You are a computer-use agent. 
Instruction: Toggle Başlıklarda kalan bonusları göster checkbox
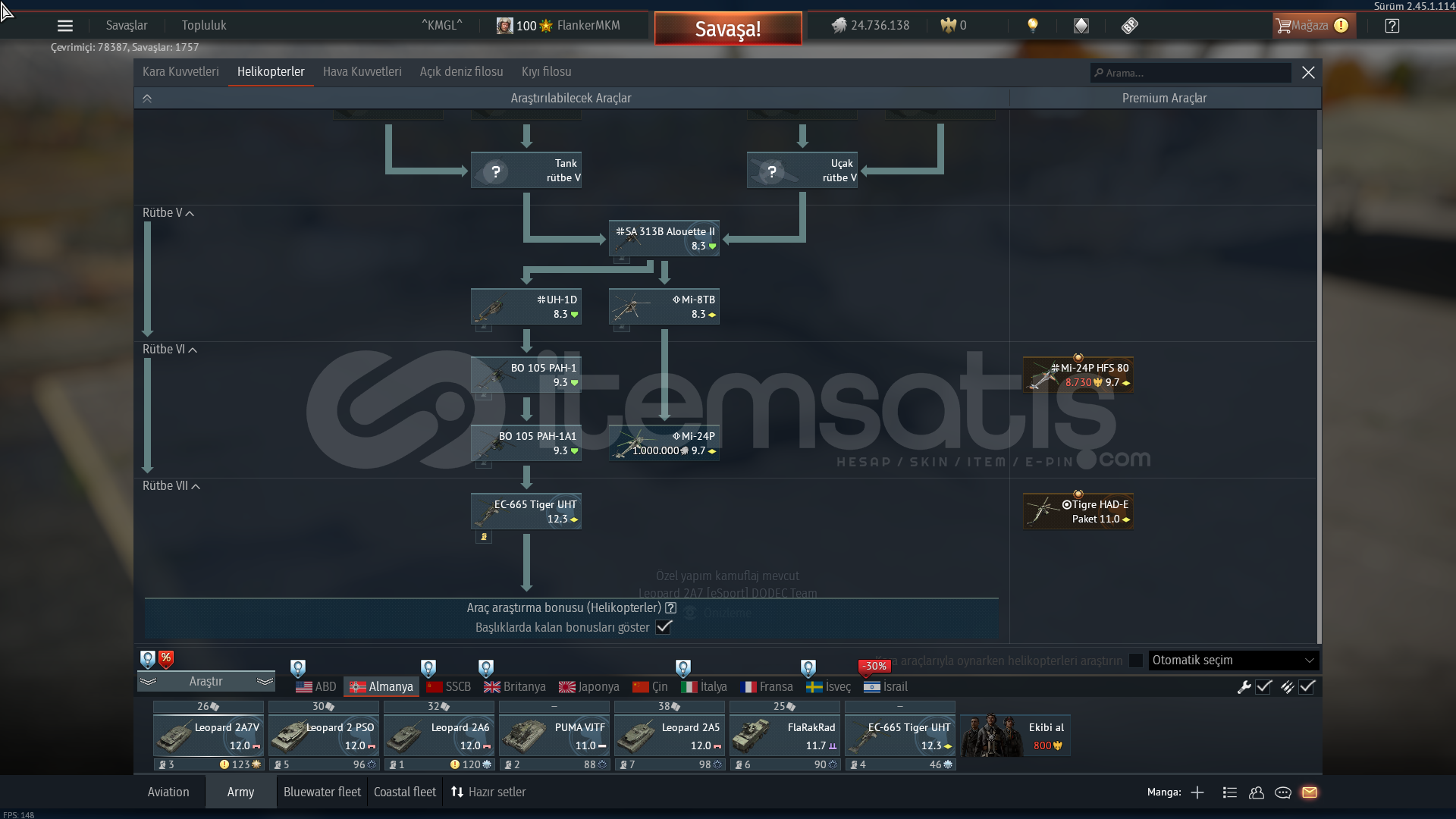pyautogui.click(x=664, y=627)
